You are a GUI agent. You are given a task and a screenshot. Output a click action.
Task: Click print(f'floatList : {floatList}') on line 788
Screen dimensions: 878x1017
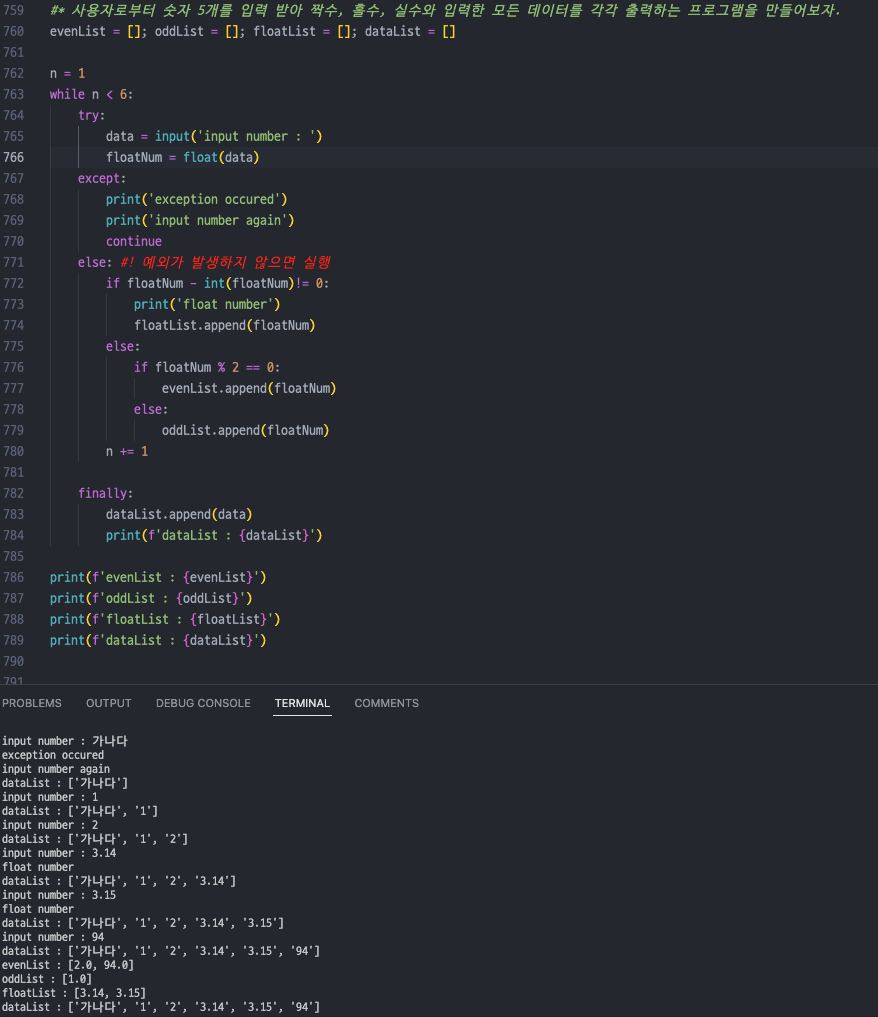(x=165, y=619)
